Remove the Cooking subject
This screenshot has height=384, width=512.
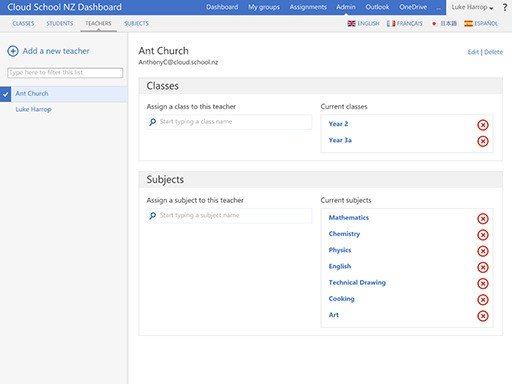click(483, 300)
